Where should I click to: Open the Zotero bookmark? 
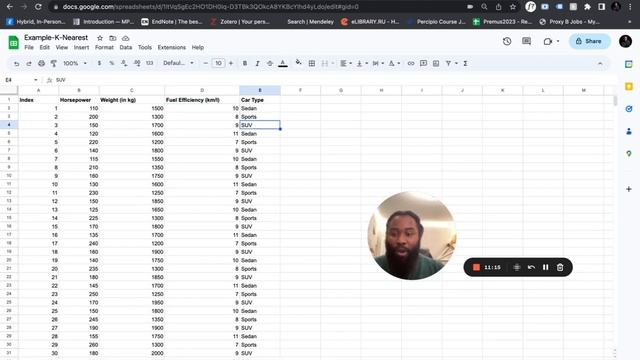pyautogui.click(x=240, y=22)
